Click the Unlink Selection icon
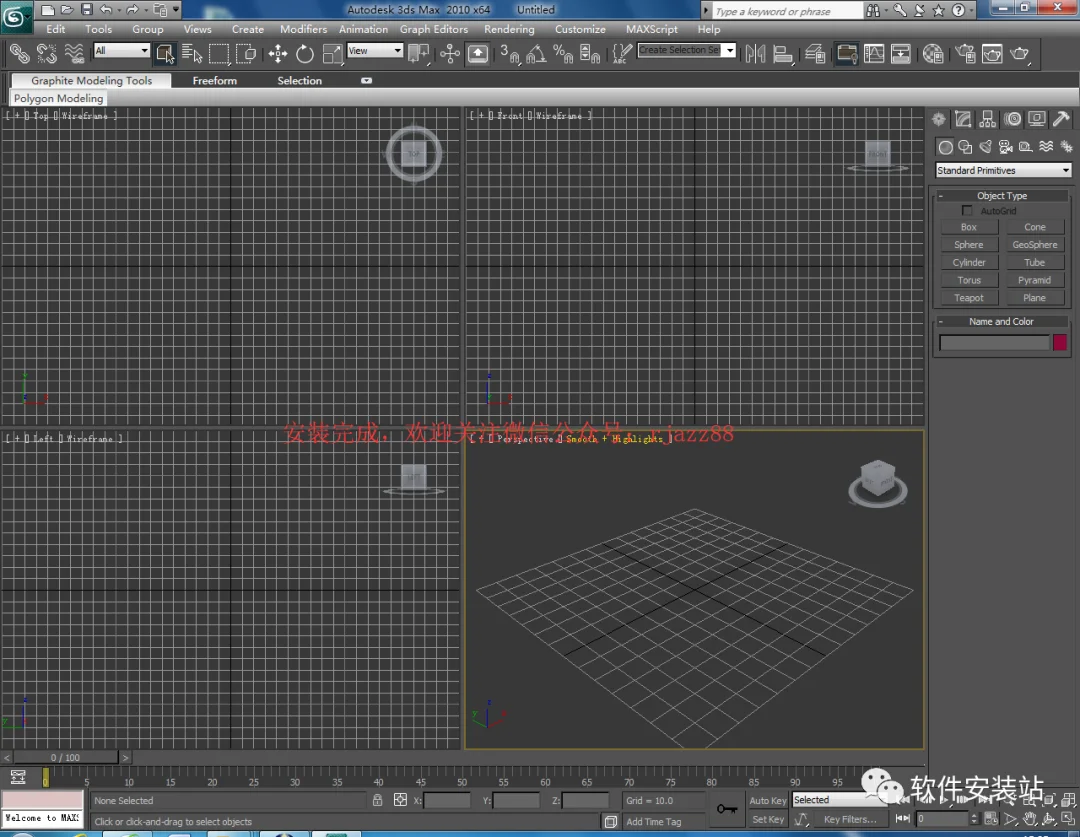 (x=46, y=54)
